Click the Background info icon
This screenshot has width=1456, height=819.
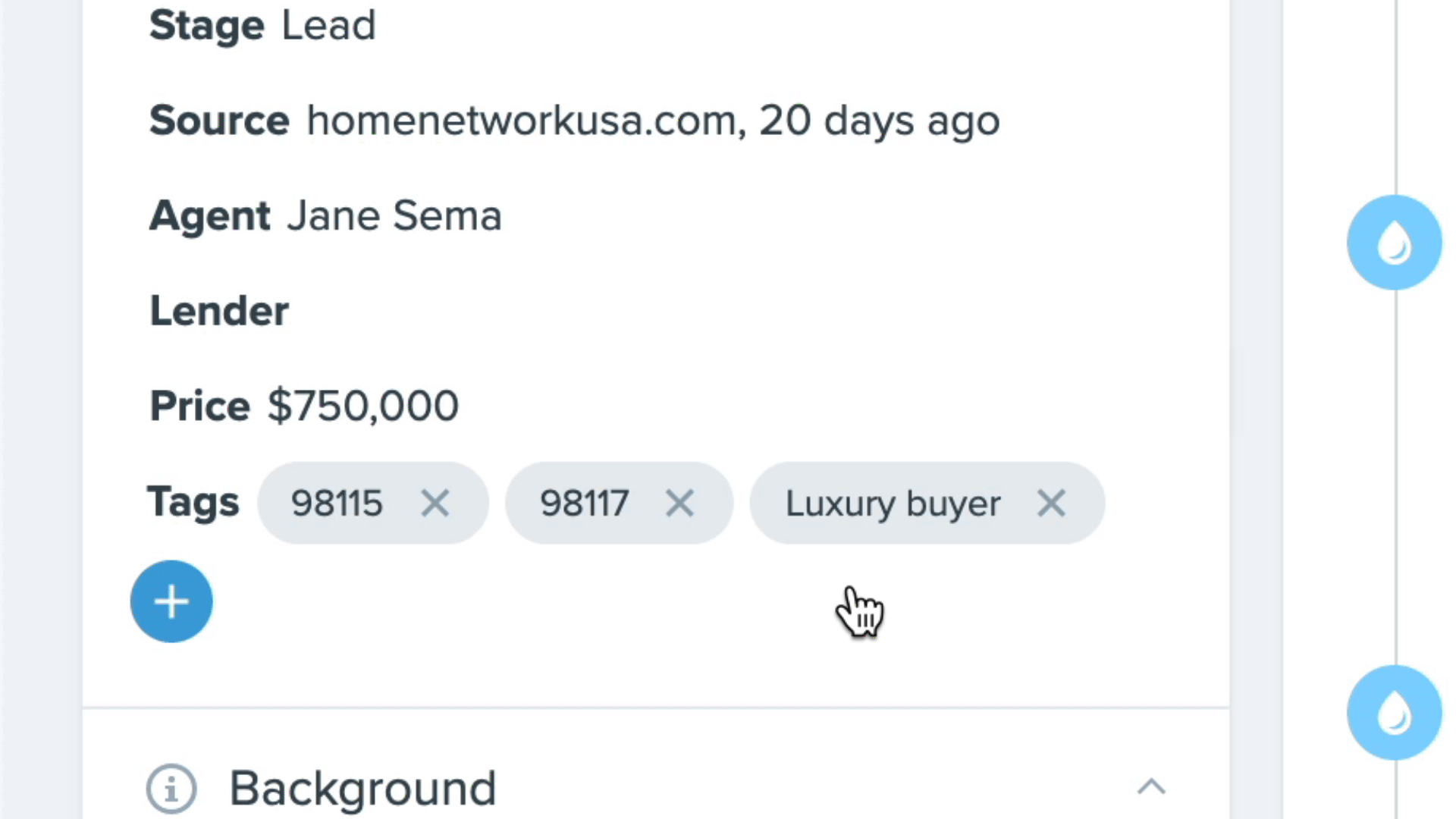171,789
